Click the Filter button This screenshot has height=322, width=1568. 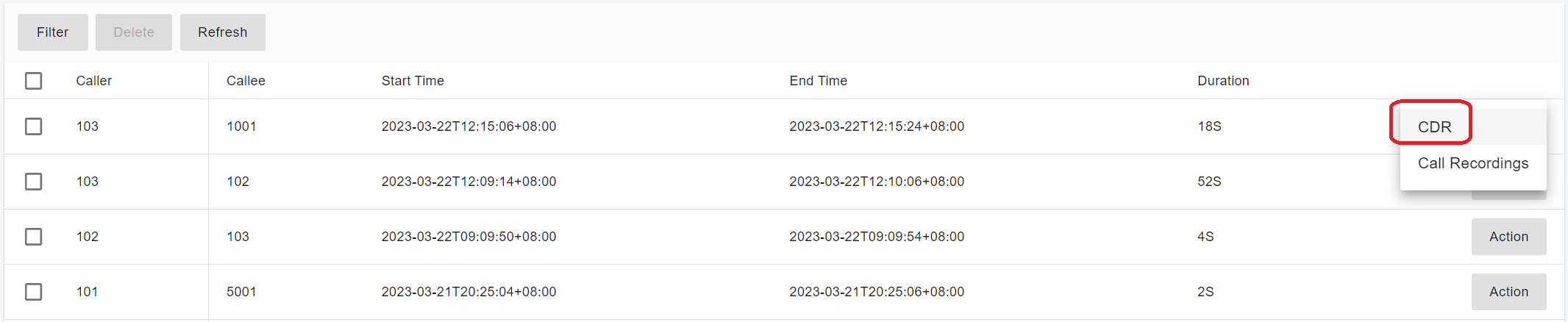pos(53,32)
